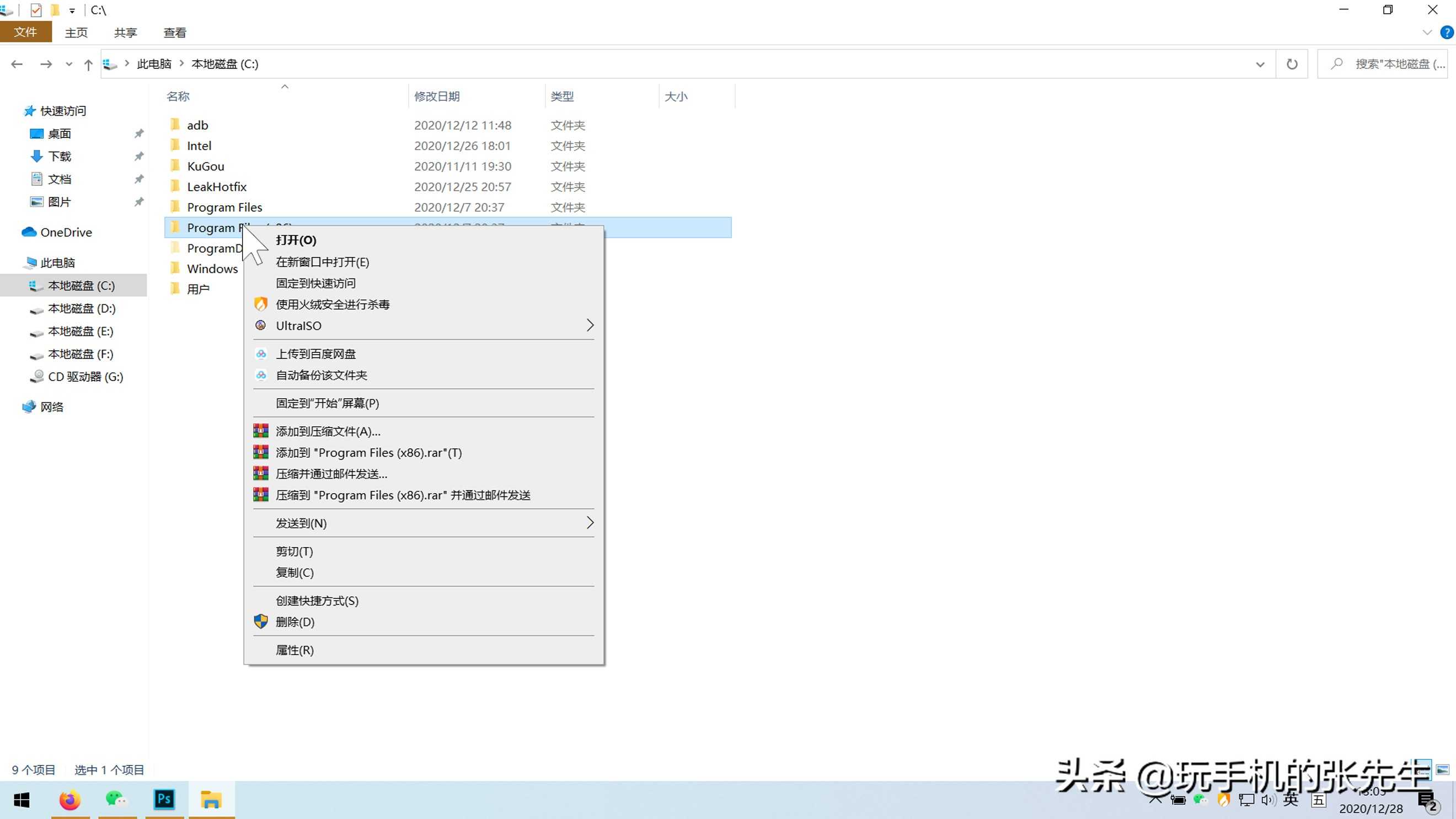Select the adb folder
This screenshot has height=819, width=1456.
(197, 126)
